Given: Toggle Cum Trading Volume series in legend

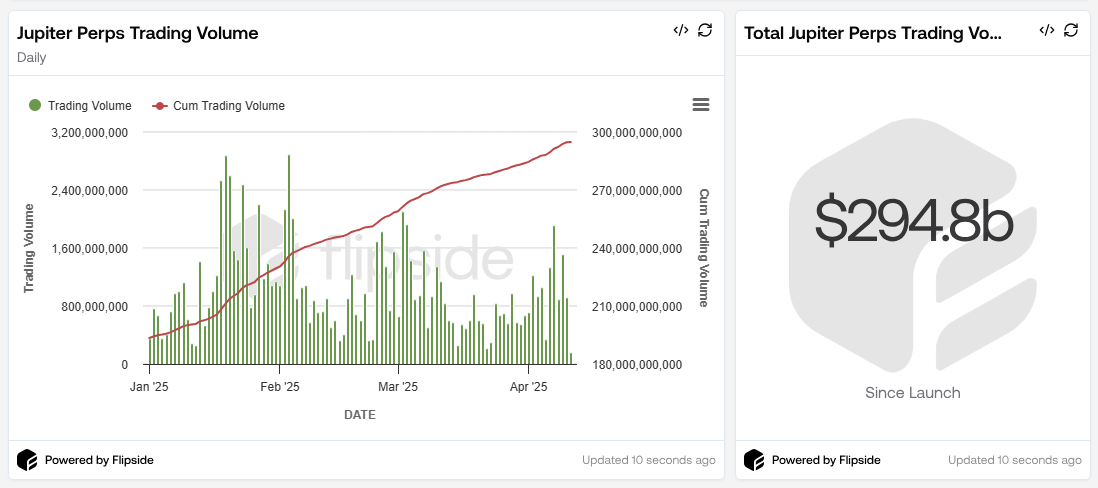Looking at the screenshot, I should pos(228,106).
